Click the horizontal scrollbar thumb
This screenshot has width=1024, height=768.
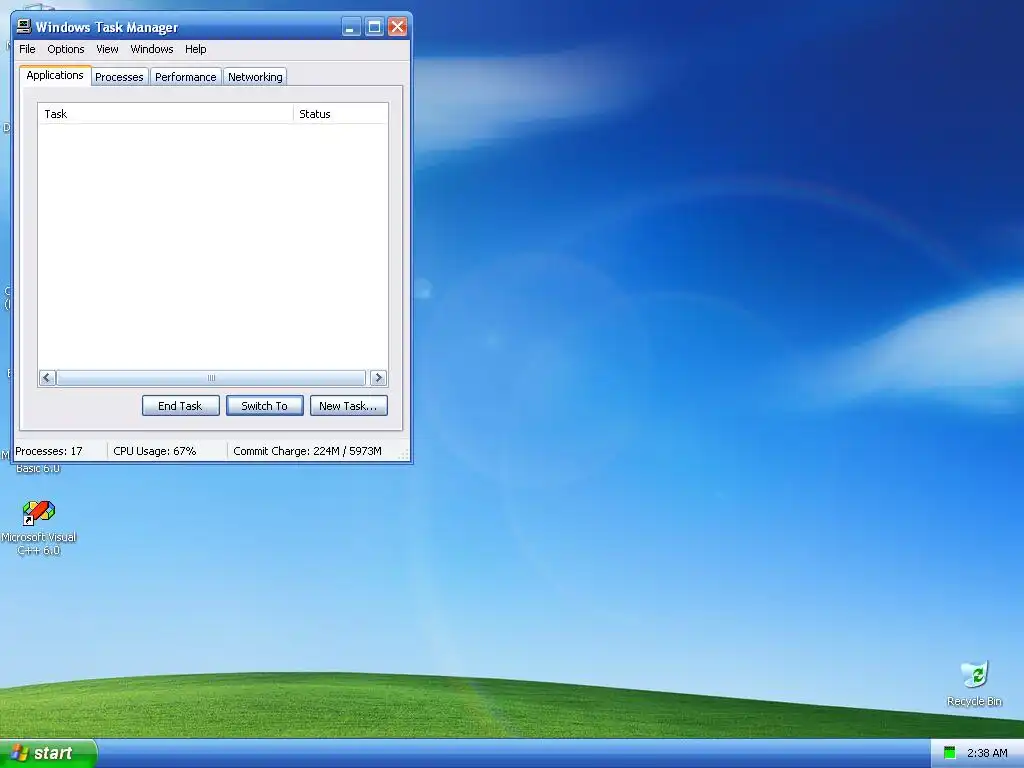pos(211,377)
